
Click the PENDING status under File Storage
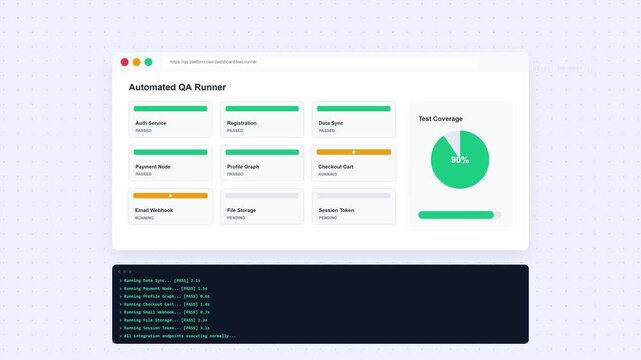(x=236, y=218)
